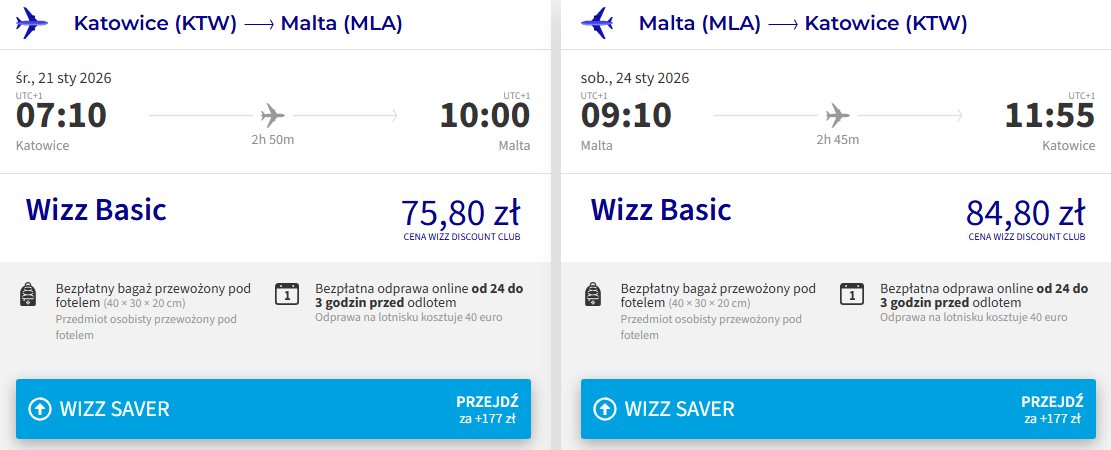Select the 84,80 zł Wizz Basic price
The image size is (1111, 450).
click(1025, 213)
